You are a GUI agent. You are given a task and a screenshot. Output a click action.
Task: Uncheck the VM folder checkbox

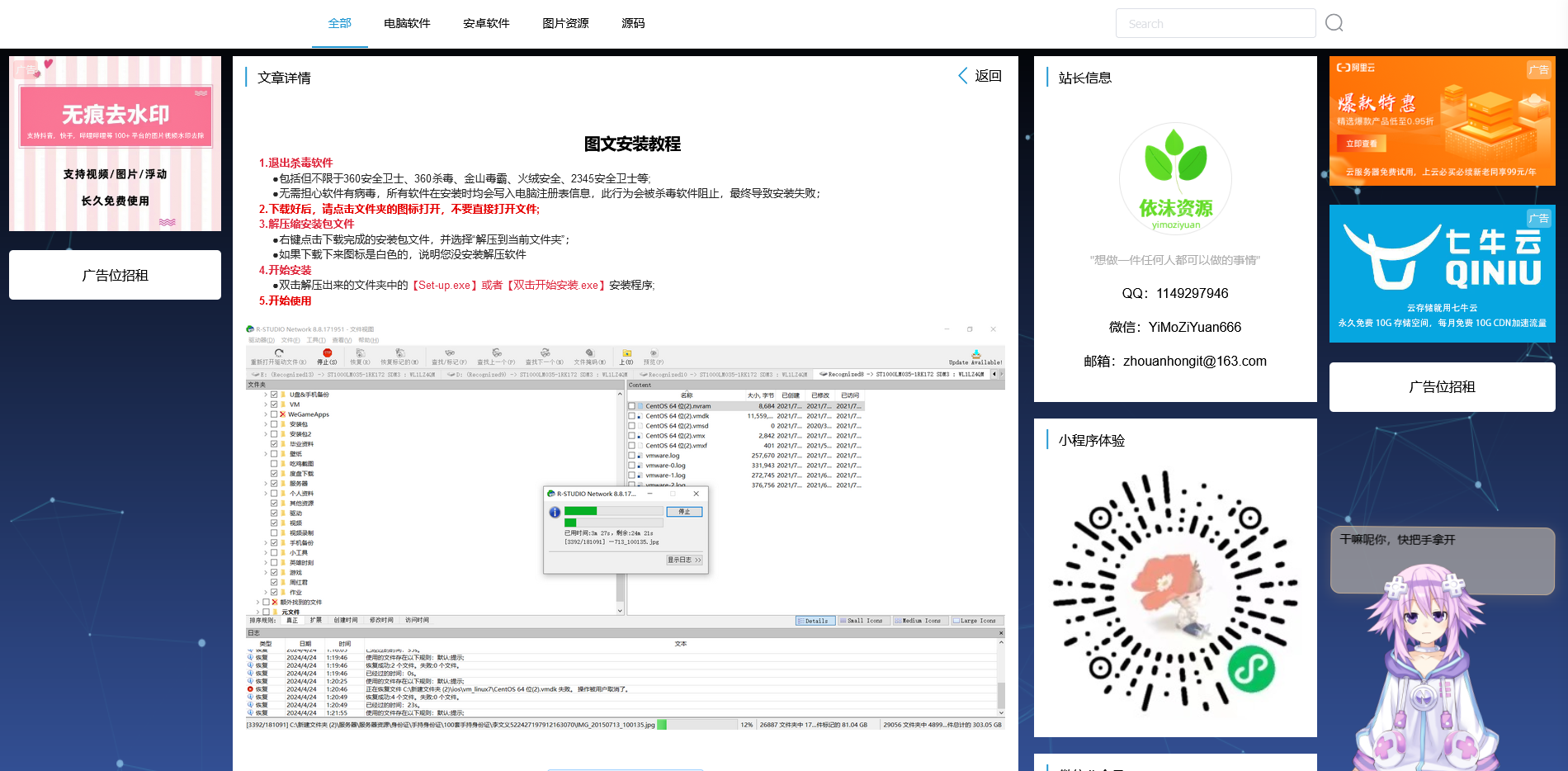point(274,404)
